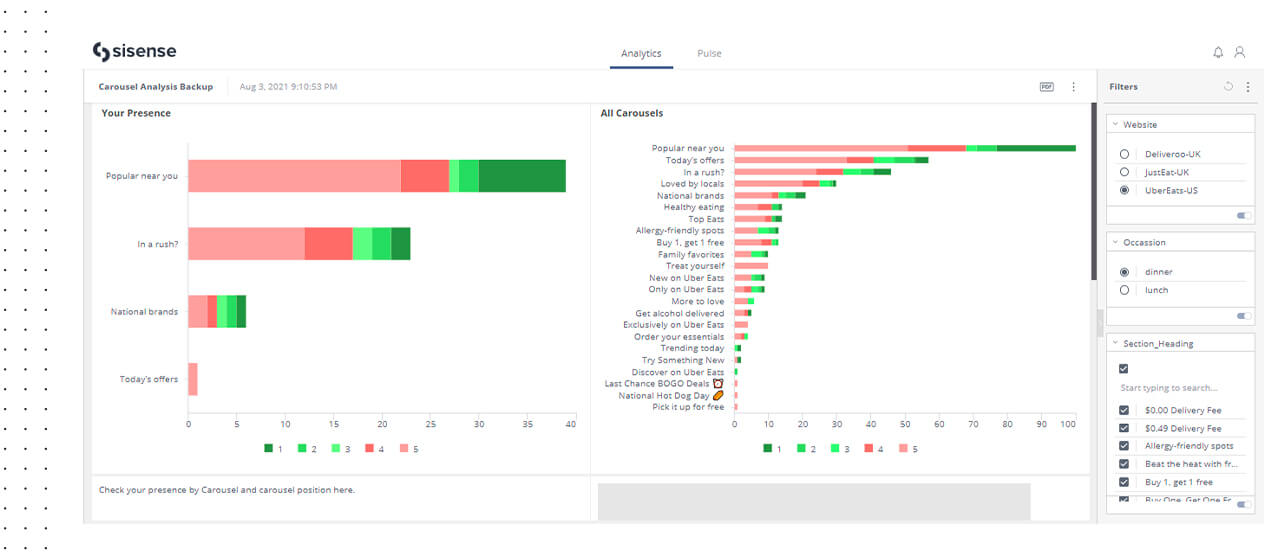This screenshot has height=560, width=1280.
Task: Toggle legend item 3 in All Carousels
Action: [840, 449]
